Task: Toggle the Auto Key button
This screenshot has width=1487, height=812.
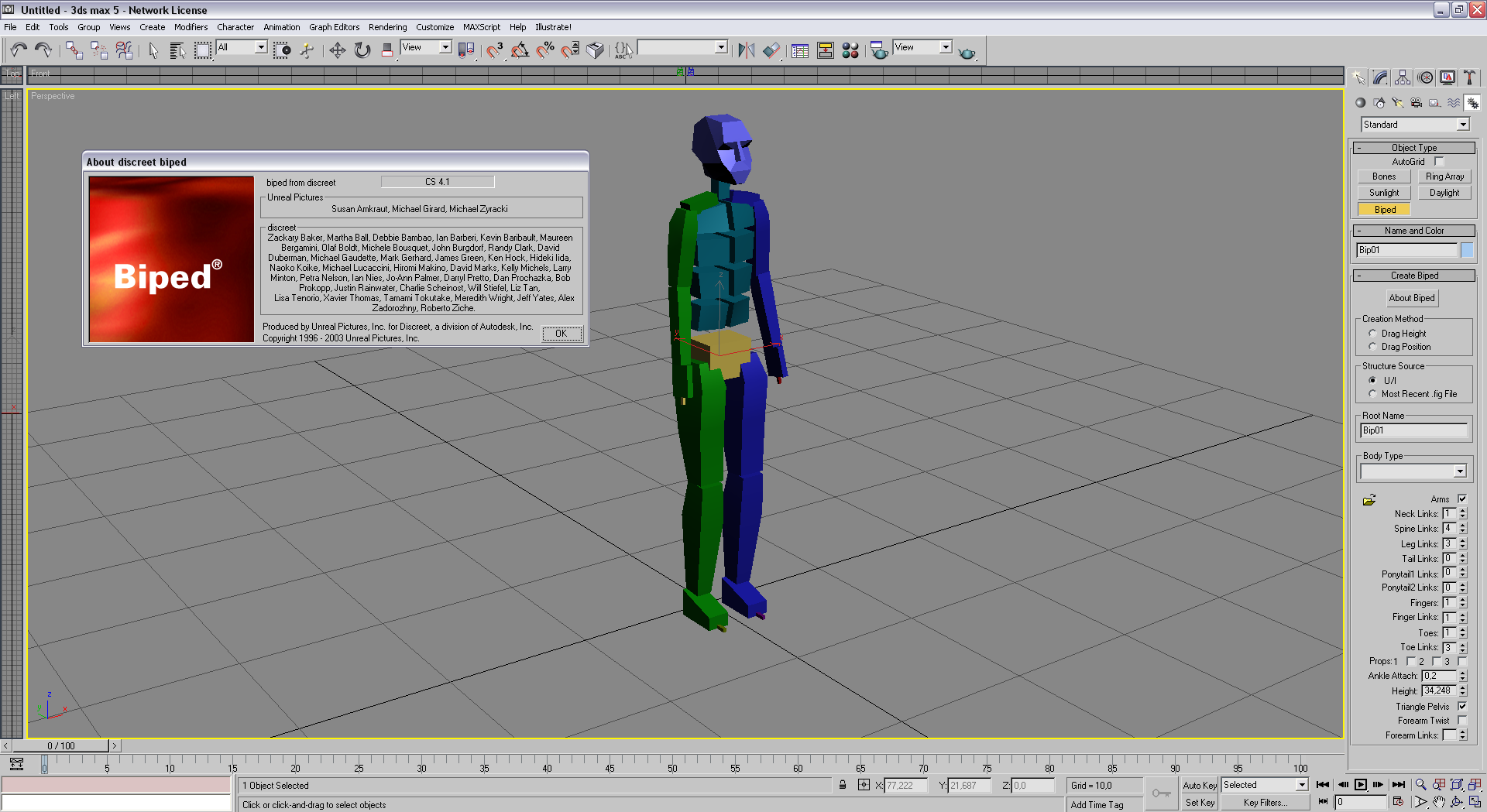Action: 1200,785
